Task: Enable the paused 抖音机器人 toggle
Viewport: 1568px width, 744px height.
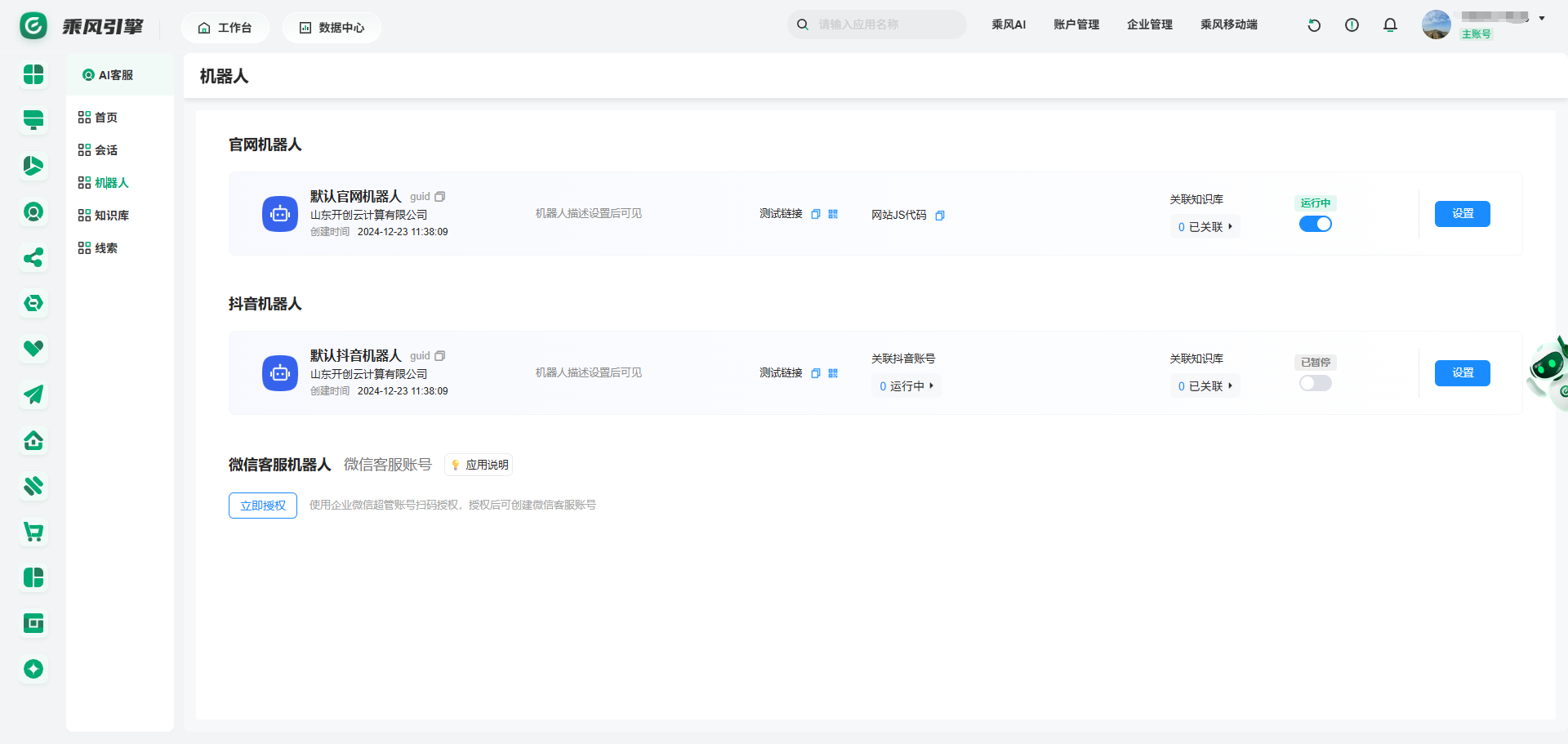Action: (1315, 383)
